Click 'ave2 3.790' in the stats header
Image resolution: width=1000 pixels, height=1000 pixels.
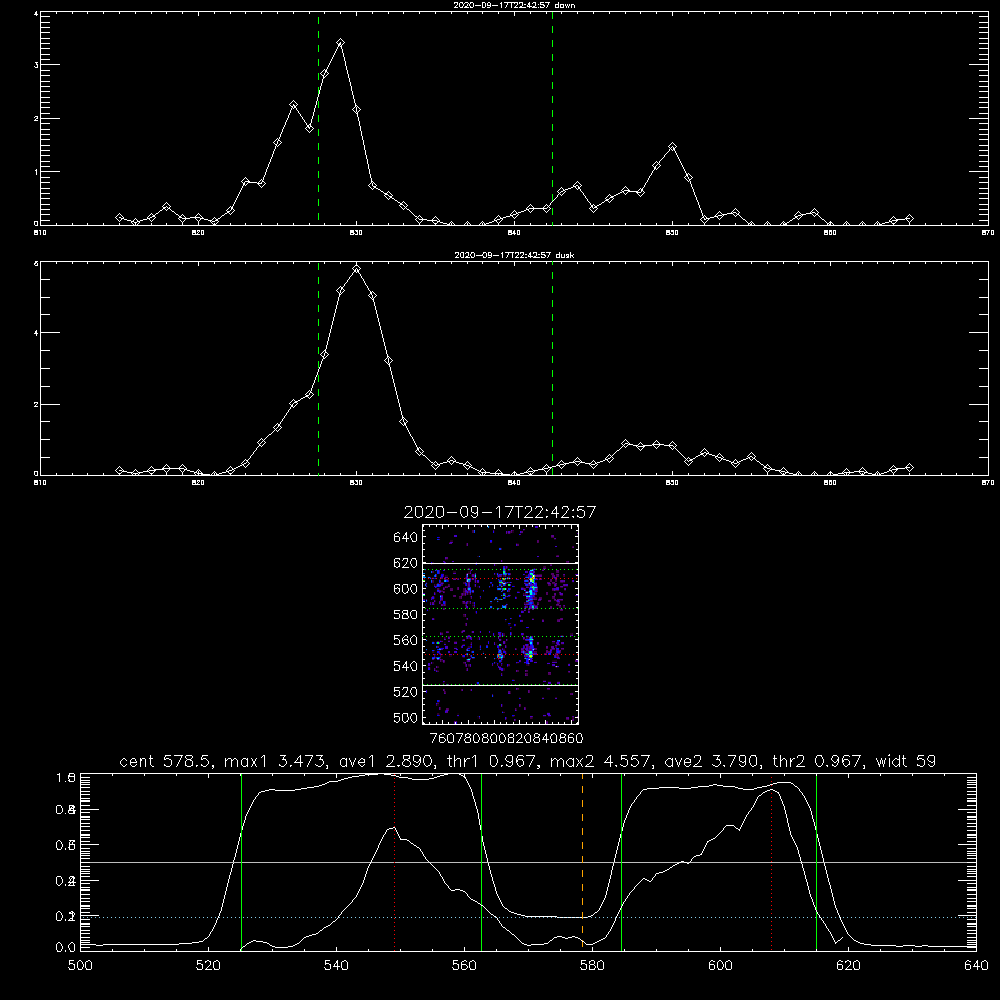point(710,761)
